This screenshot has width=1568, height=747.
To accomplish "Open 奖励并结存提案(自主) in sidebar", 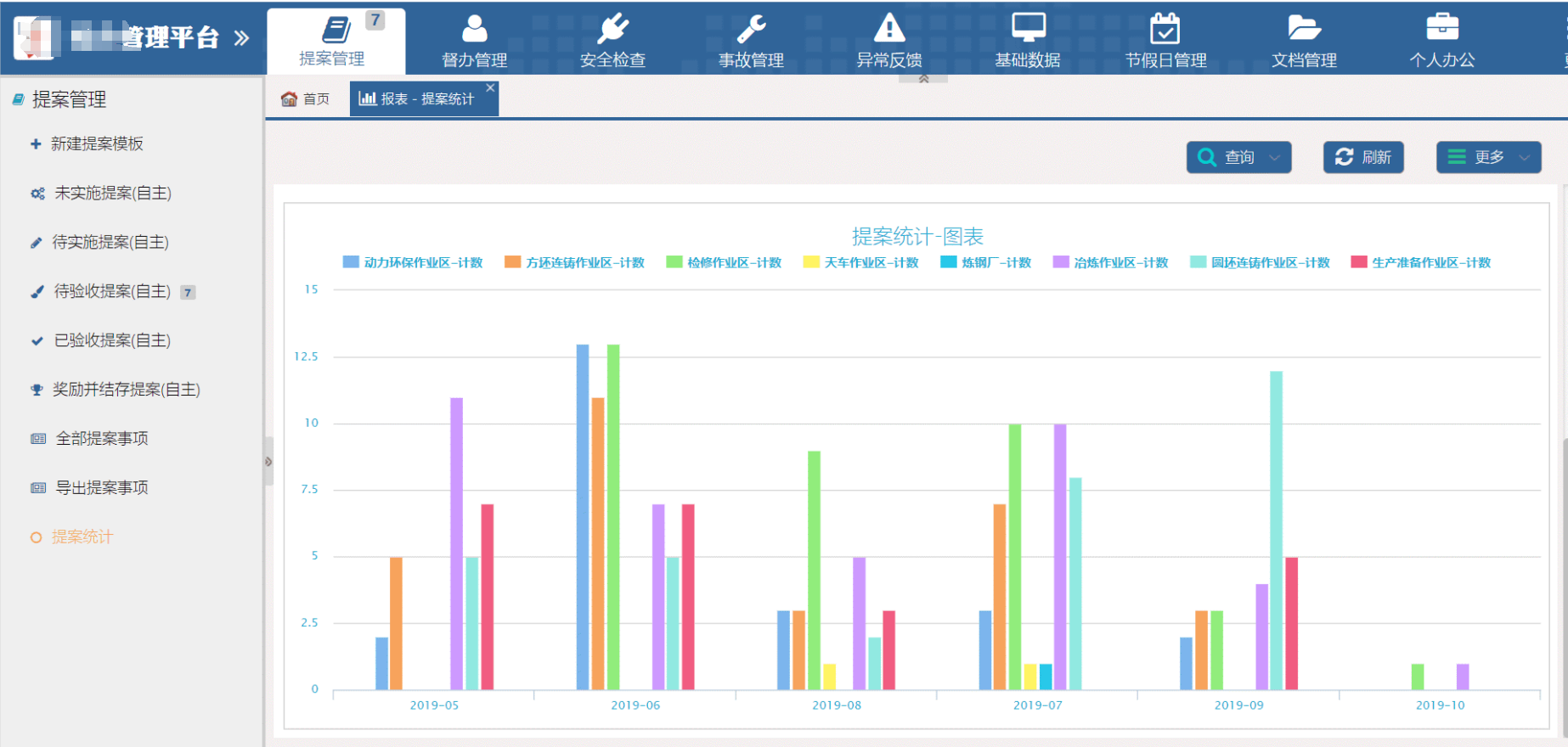I will [127, 390].
